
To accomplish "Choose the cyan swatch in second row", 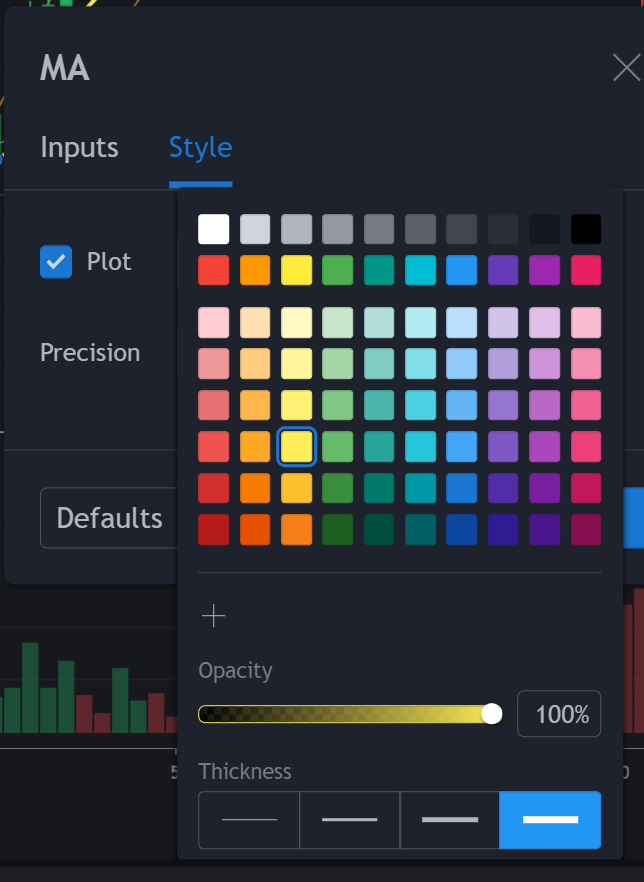I will [420, 270].
